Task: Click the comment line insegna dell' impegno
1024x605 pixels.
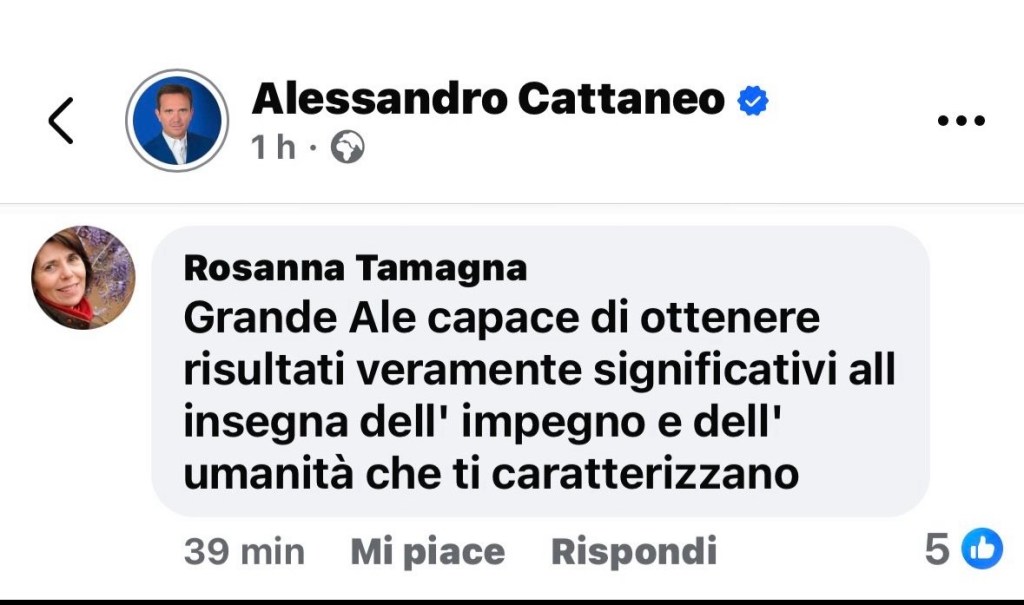Action: 484,422
